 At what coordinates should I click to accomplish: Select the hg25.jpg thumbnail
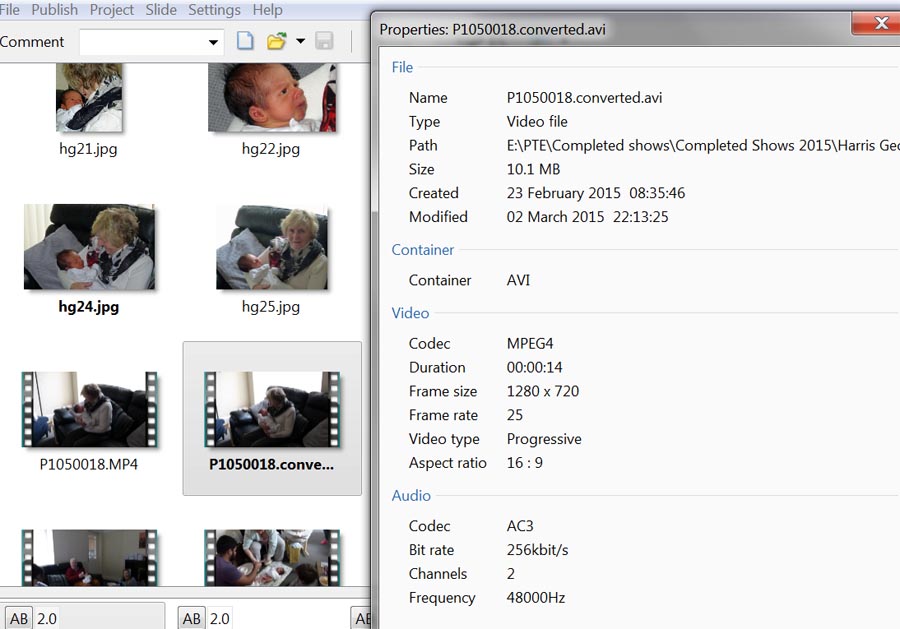pyautogui.click(x=271, y=247)
